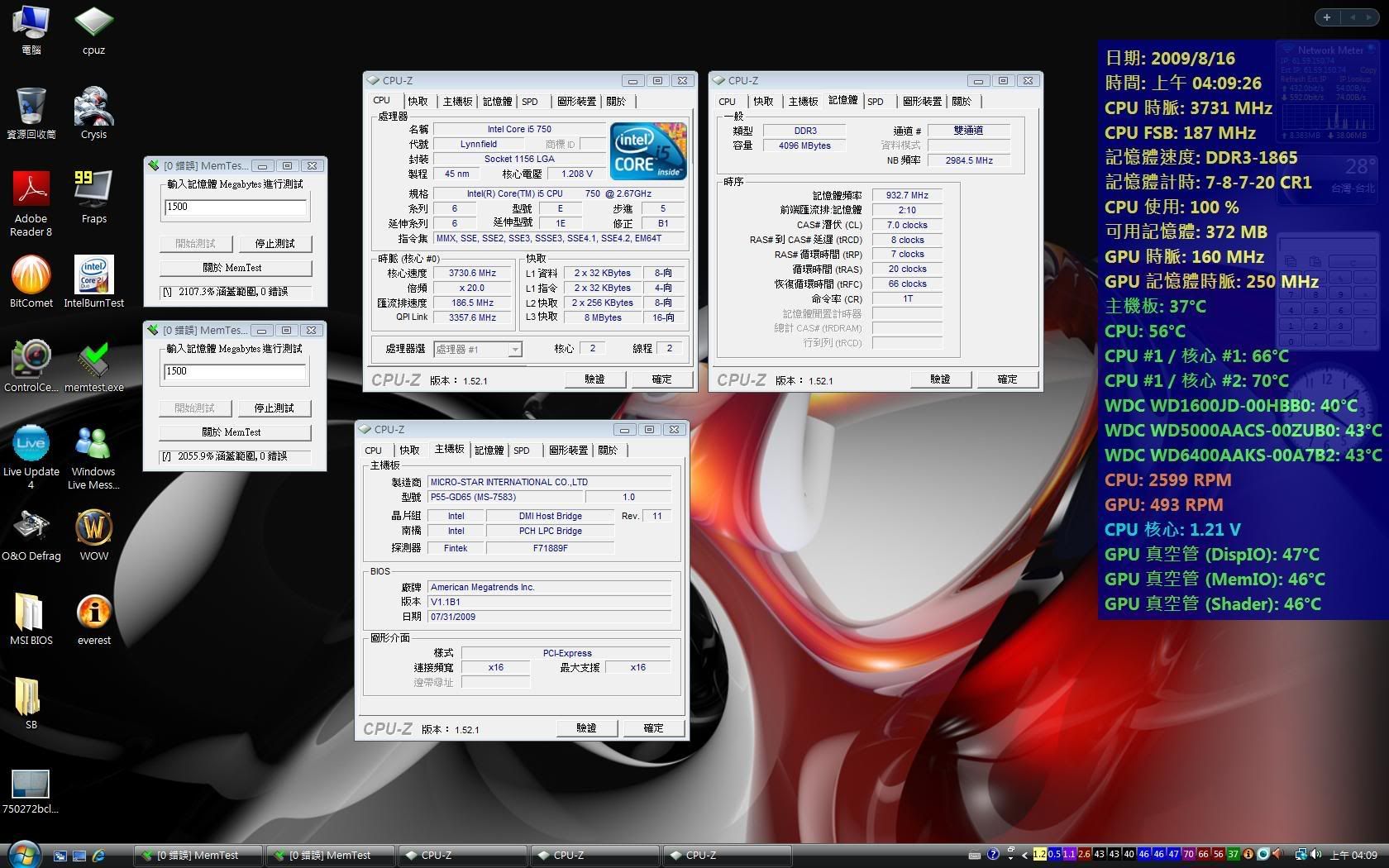Screen dimensions: 1389x868
Task: Open the 電腦 (Computer) desktop icon
Action: tap(31, 29)
